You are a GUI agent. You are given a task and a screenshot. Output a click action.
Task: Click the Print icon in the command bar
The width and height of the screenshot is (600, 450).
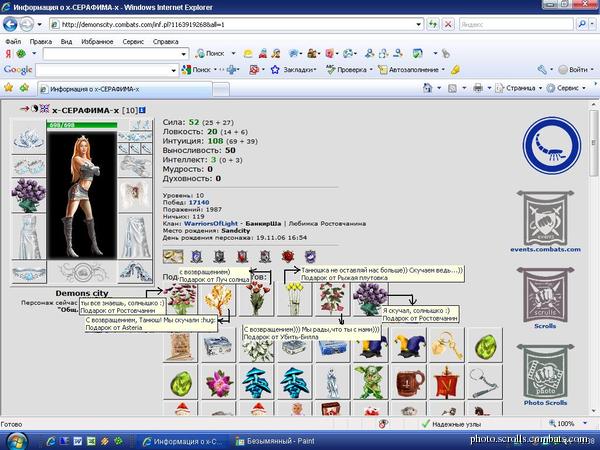click(478, 88)
